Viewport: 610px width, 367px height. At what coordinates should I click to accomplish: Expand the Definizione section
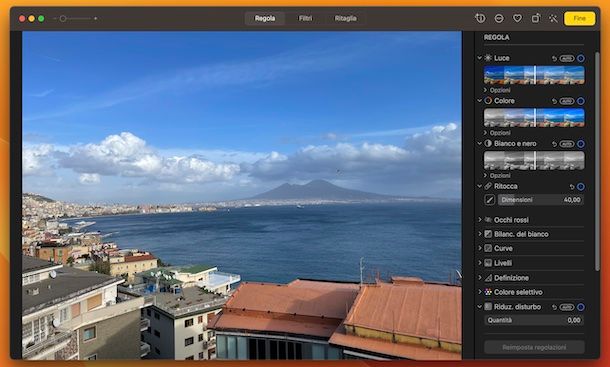(x=480, y=278)
